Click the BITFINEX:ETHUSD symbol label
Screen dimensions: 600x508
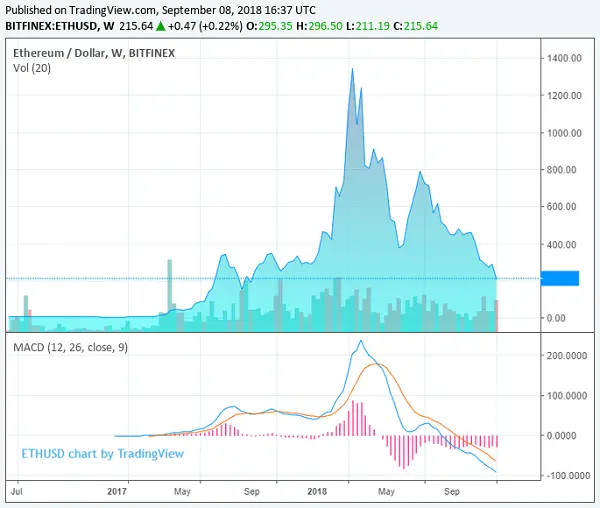pos(50,25)
